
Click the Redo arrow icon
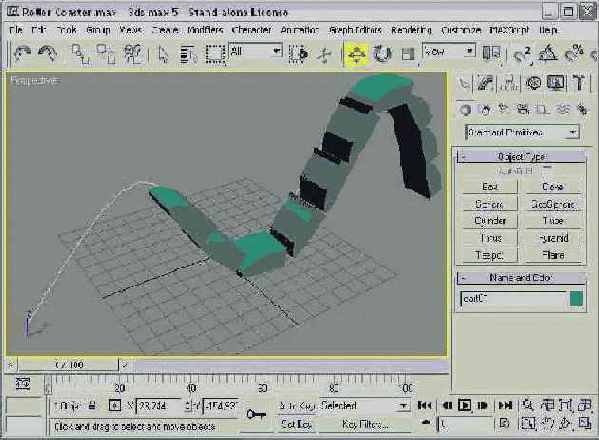pyautogui.click(x=47, y=53)
